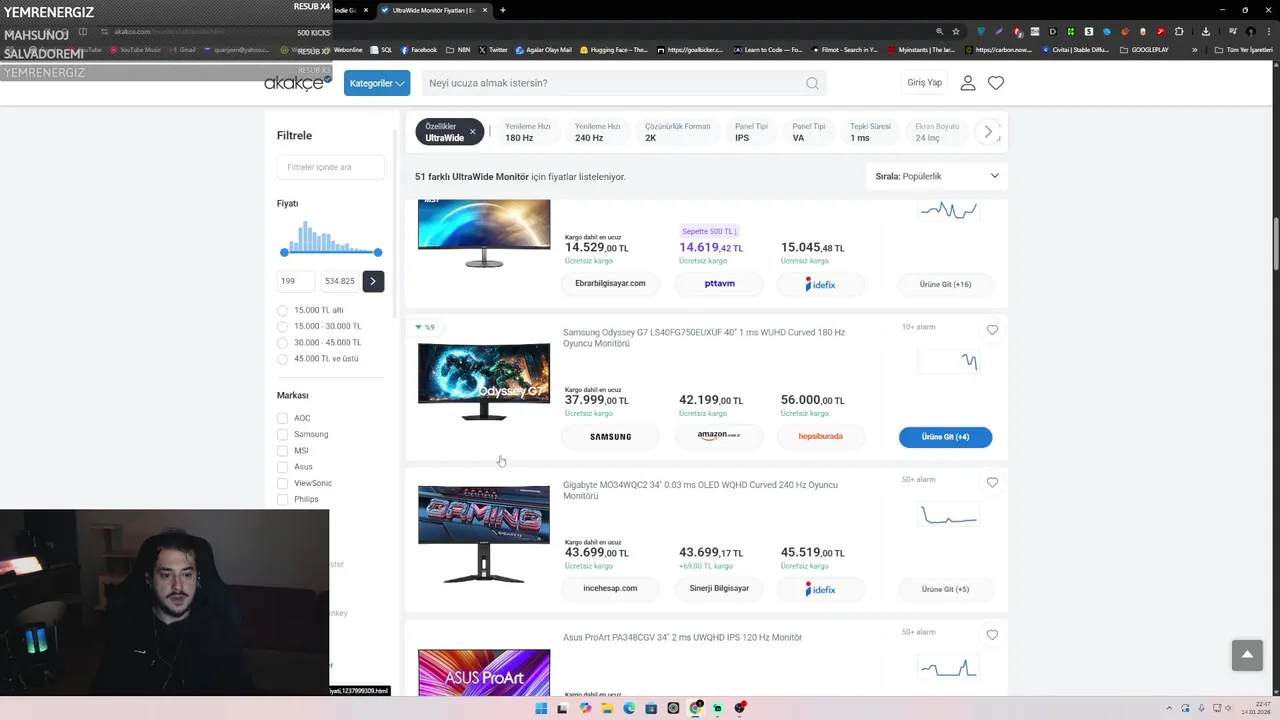
Task: Bookmark this page with the star icon
Action: (x=956, y=31)
